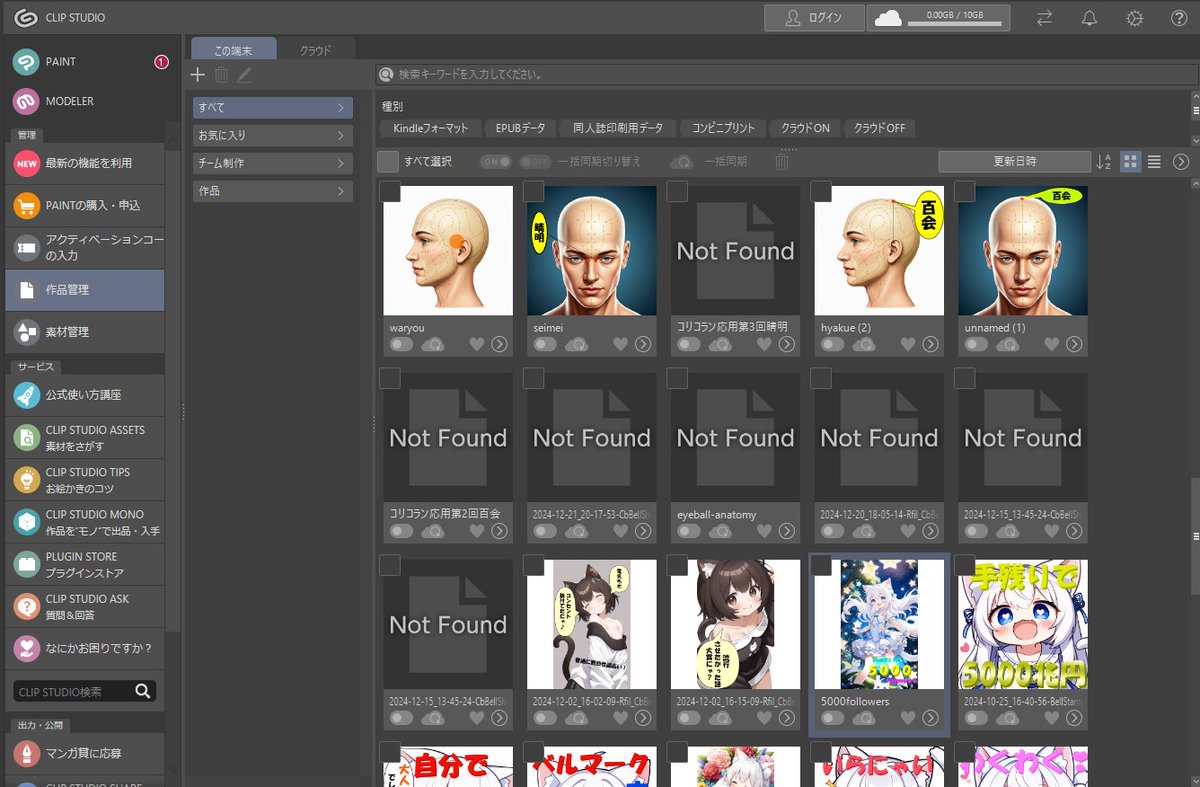Open PLUGIN STORE プラグインストア

click(x=85, y=564)
